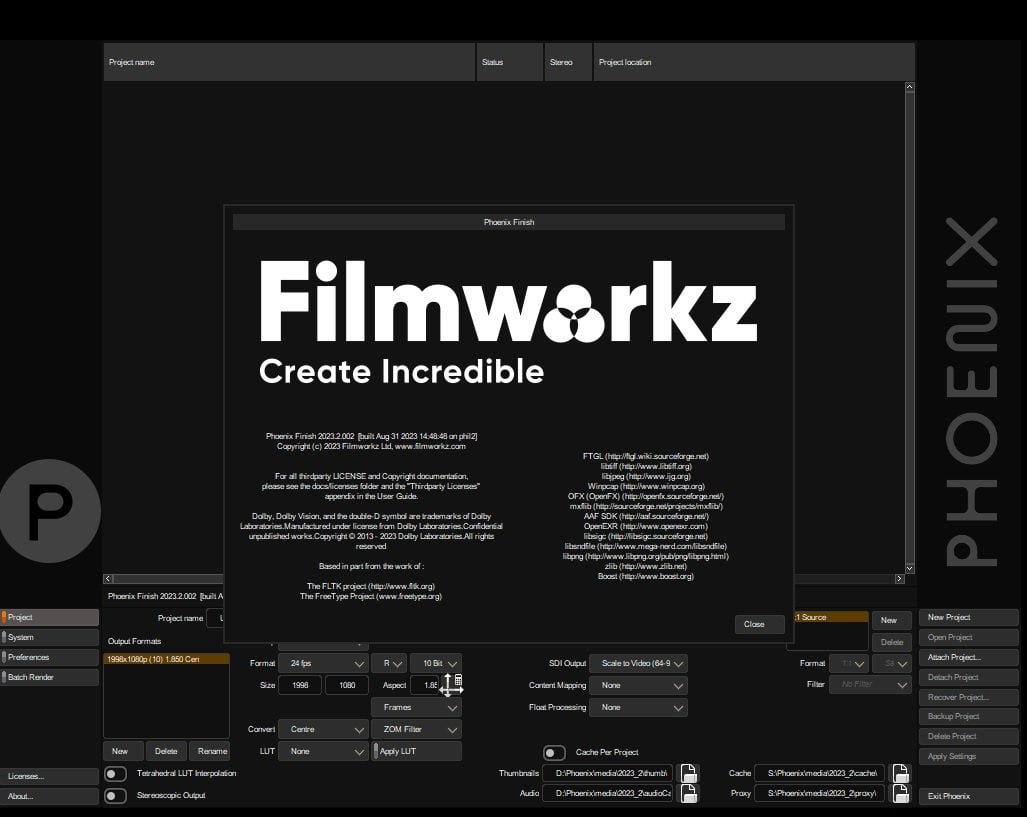1027x817 pixels.
Task: Click the About button
Action: 50,796
